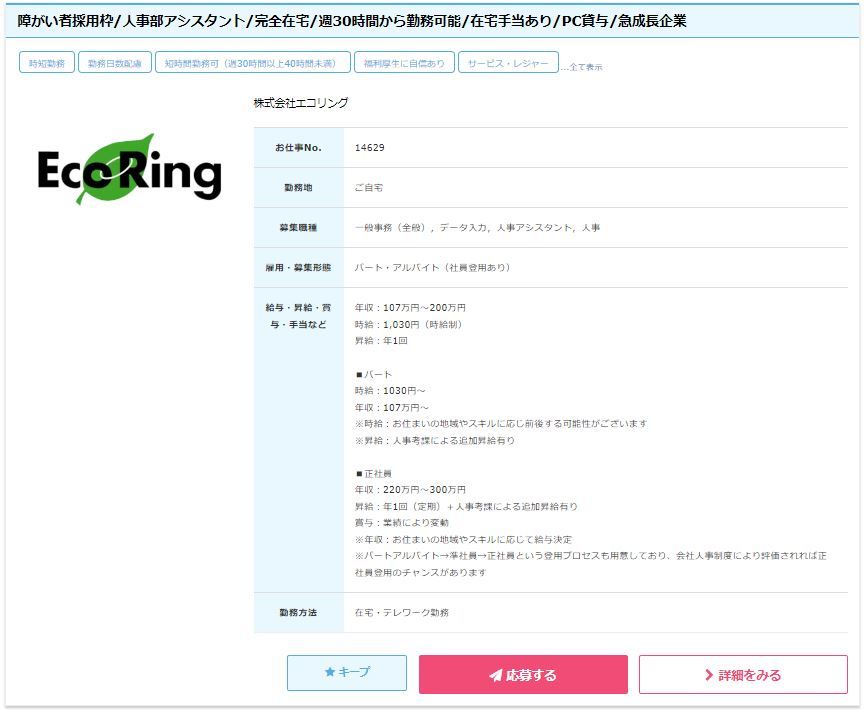This screenshot has width=864, height=711.
Task: Click the paper plane icon on 応募する
Action: [495, 675]
